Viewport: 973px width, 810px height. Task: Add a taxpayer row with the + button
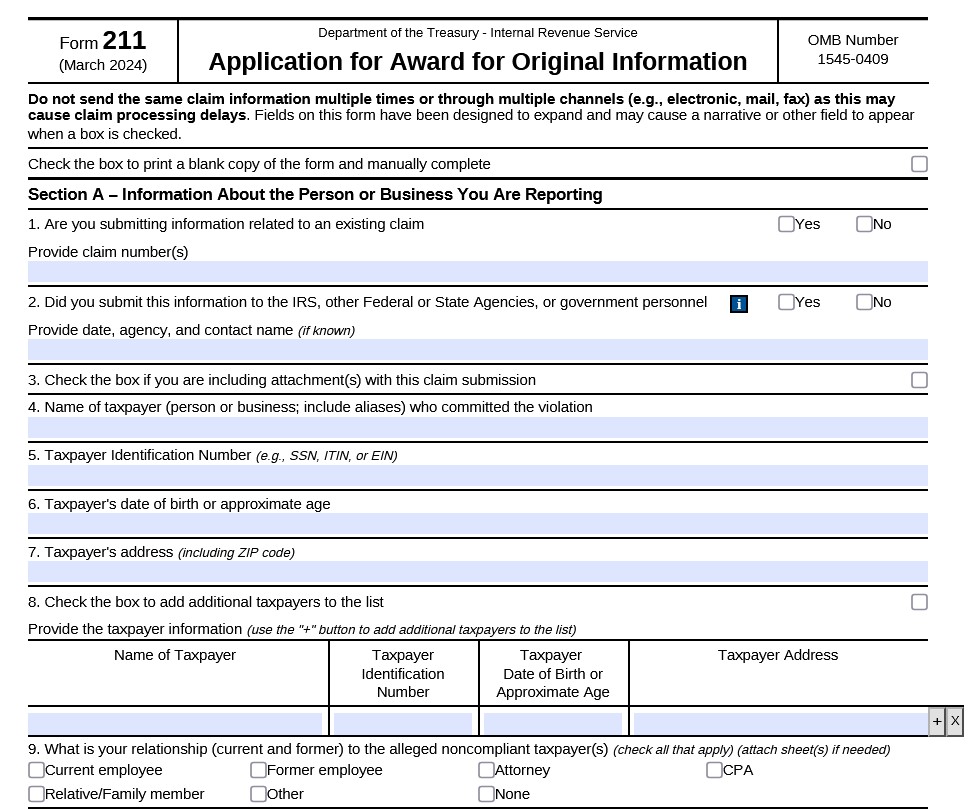click(936, 721)
